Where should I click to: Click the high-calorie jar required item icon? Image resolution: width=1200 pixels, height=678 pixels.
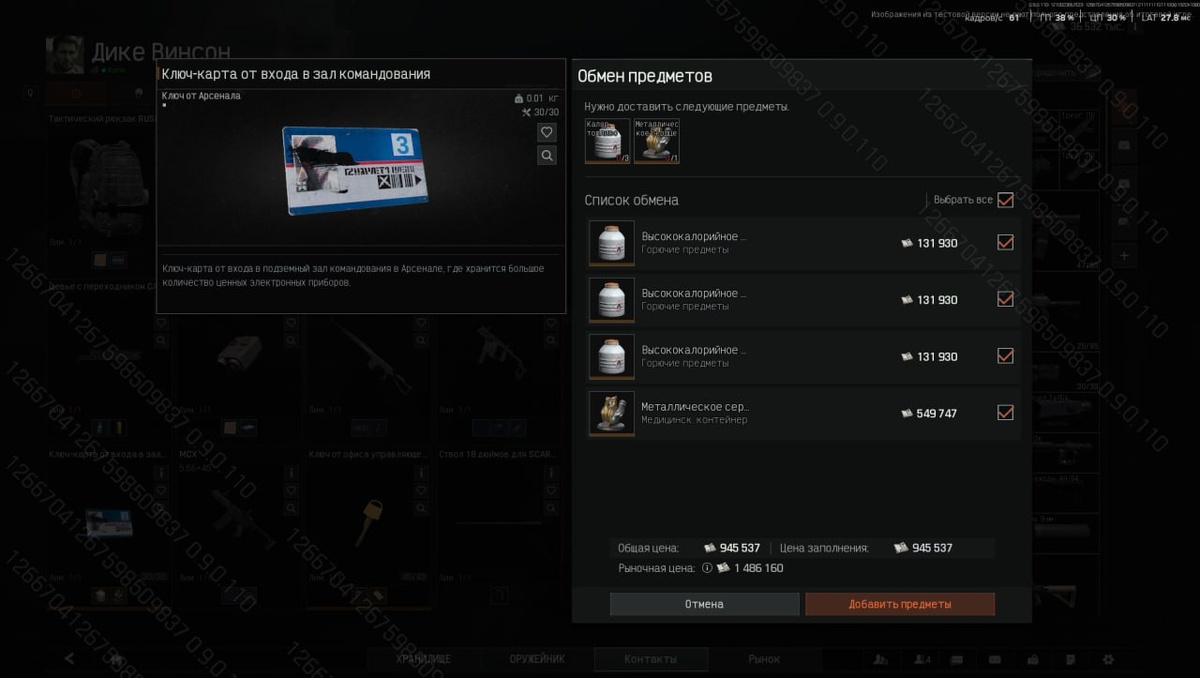tap(608, 141)
